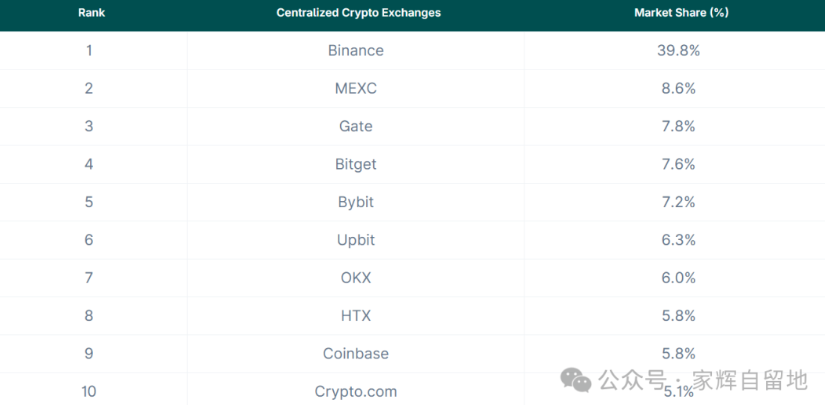Select the 6.3% market share cell
825x405 pixels.
pyautogui.click(x=678, y=240)
